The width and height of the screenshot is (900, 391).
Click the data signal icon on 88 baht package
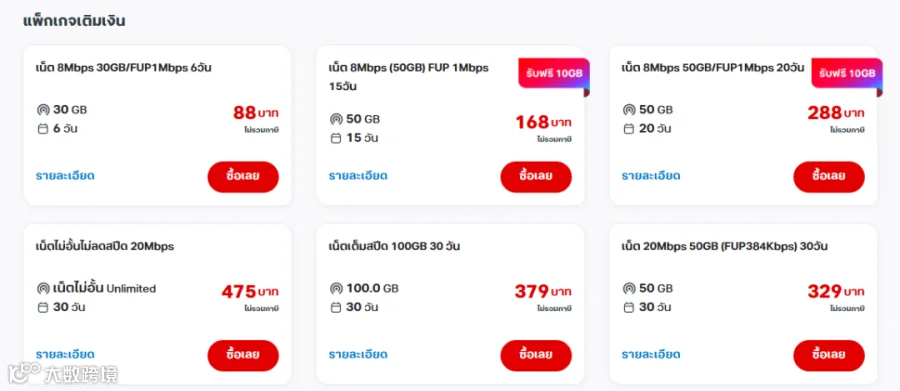coord(42,110)
